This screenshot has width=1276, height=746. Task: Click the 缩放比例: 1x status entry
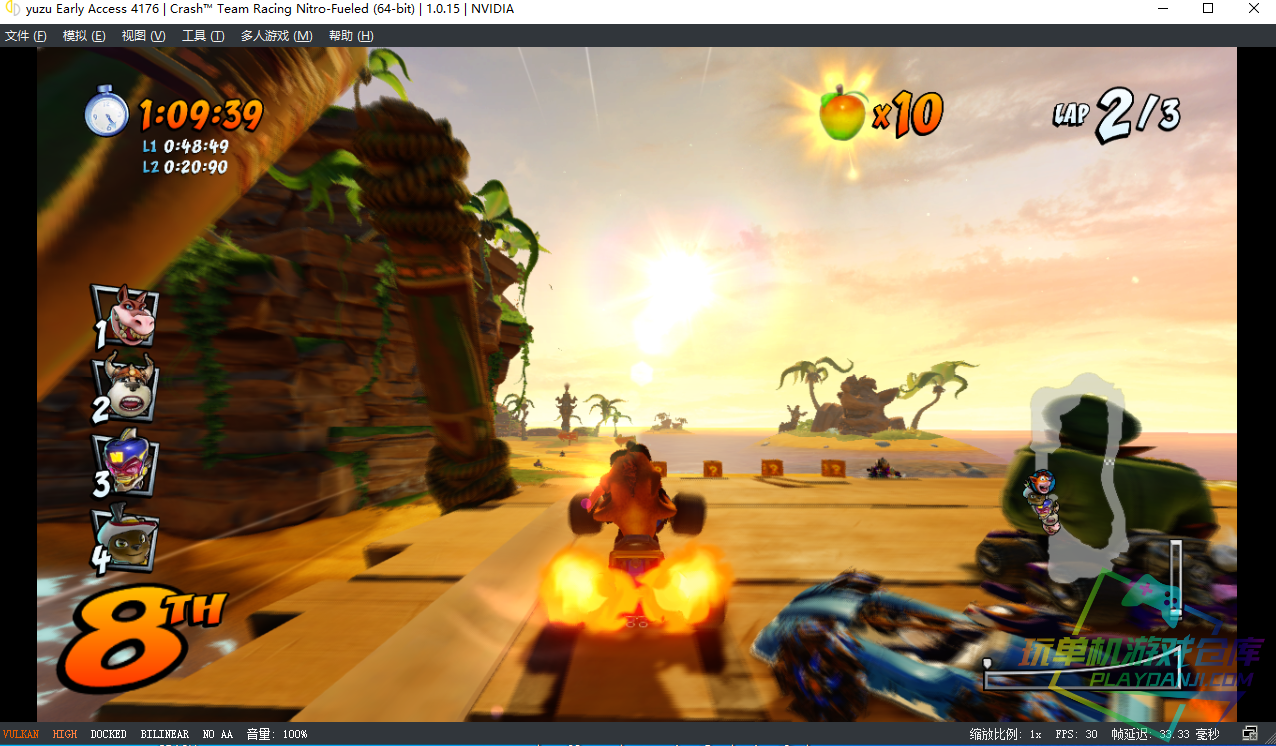click(1006, 734)
